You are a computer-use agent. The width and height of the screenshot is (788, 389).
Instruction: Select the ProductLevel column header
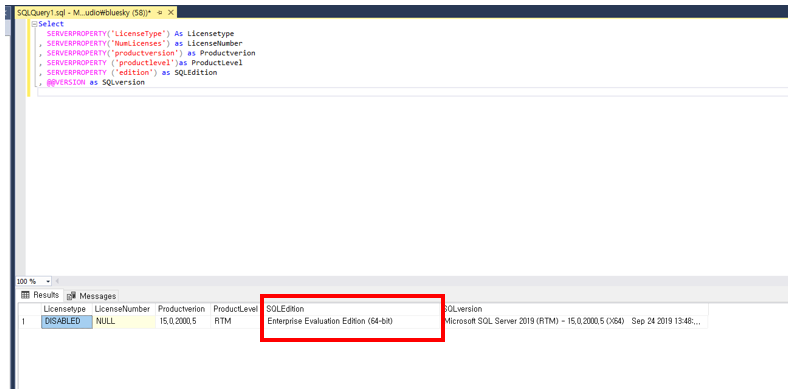click(x=235, y=309)
